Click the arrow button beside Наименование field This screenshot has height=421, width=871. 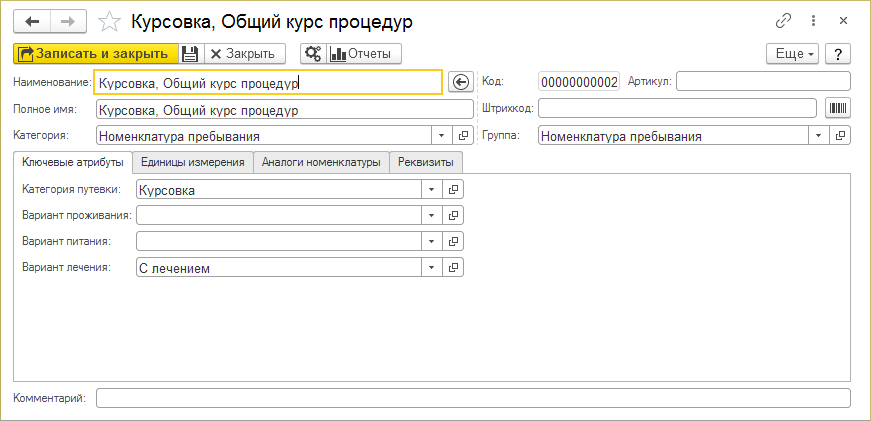pos(460,82)
